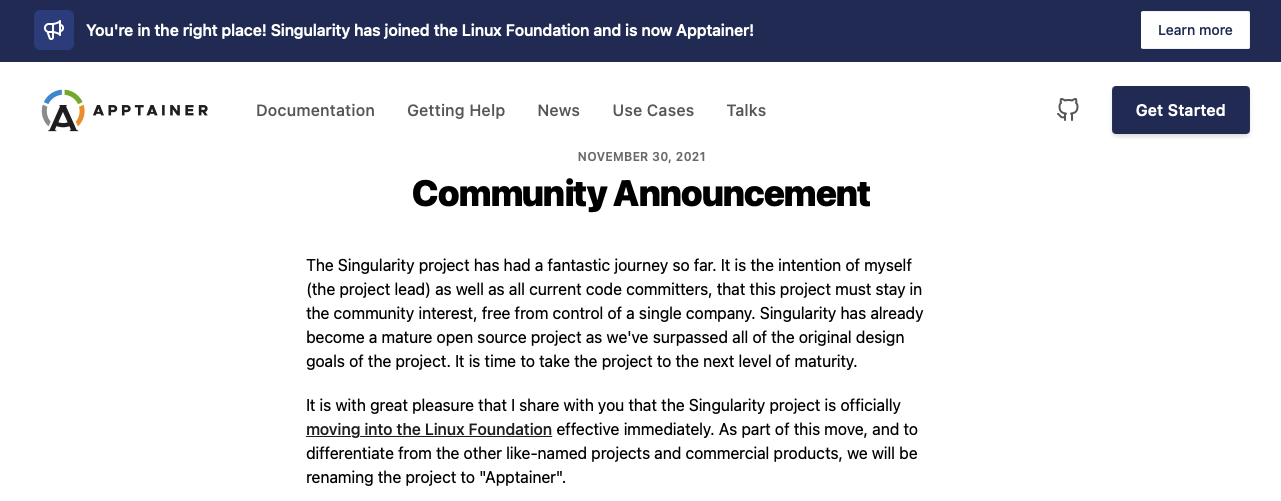Click the Community Announcement heading
This screenshot has width=1281, height=501.
pos(641,193)
